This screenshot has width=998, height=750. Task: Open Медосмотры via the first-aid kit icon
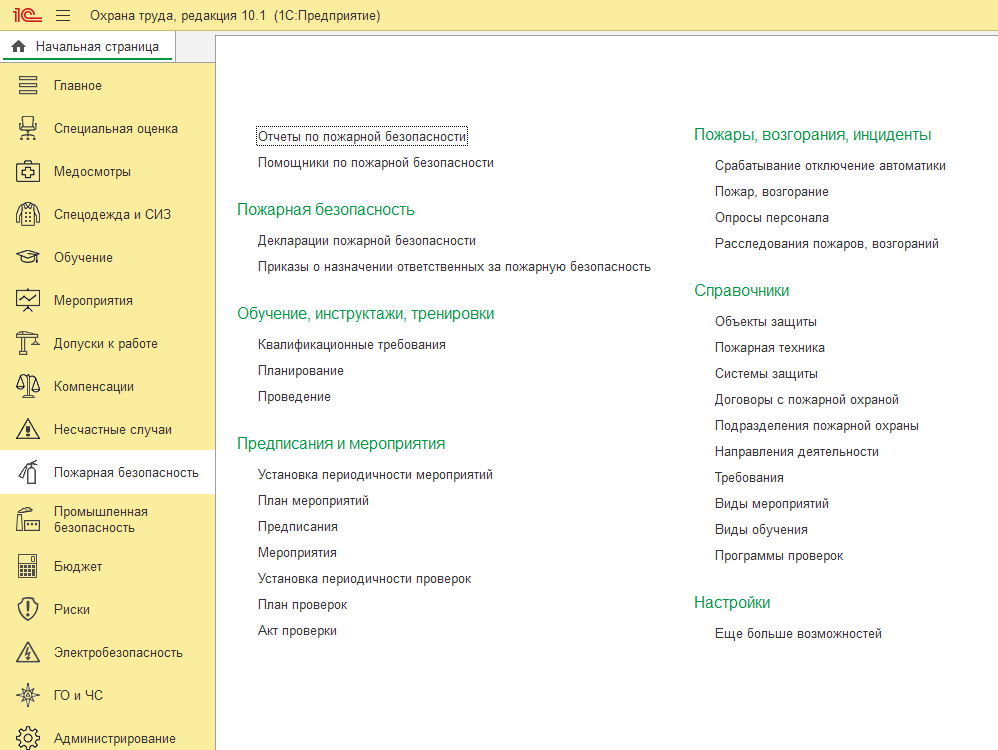27,172
